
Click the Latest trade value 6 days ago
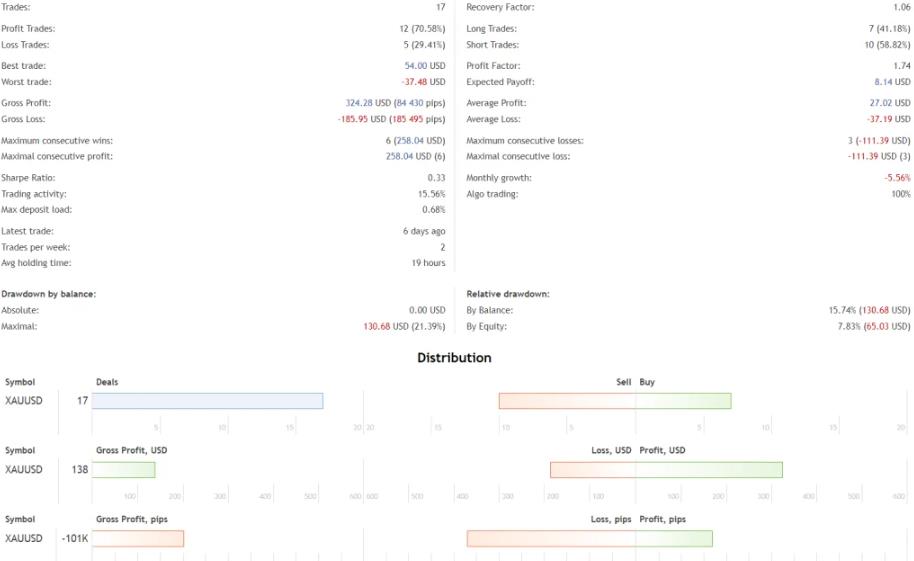coord(424,231)
